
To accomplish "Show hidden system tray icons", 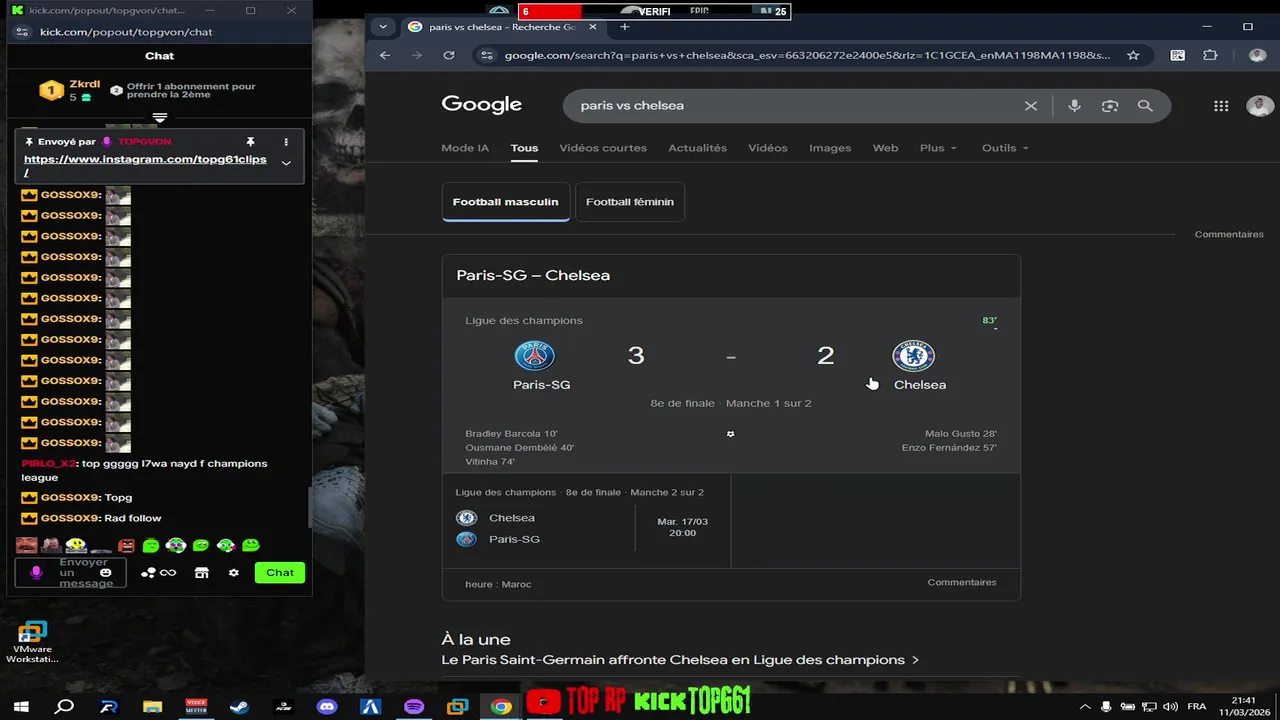I will pyautogui.click(x=1086, y=706).
